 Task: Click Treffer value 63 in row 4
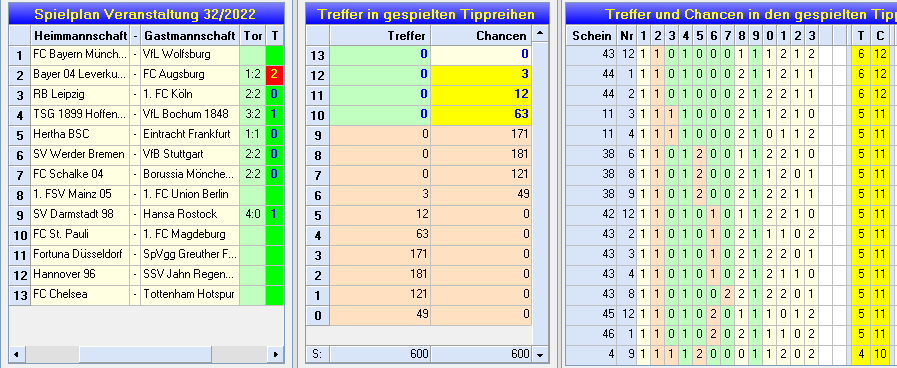380,235
